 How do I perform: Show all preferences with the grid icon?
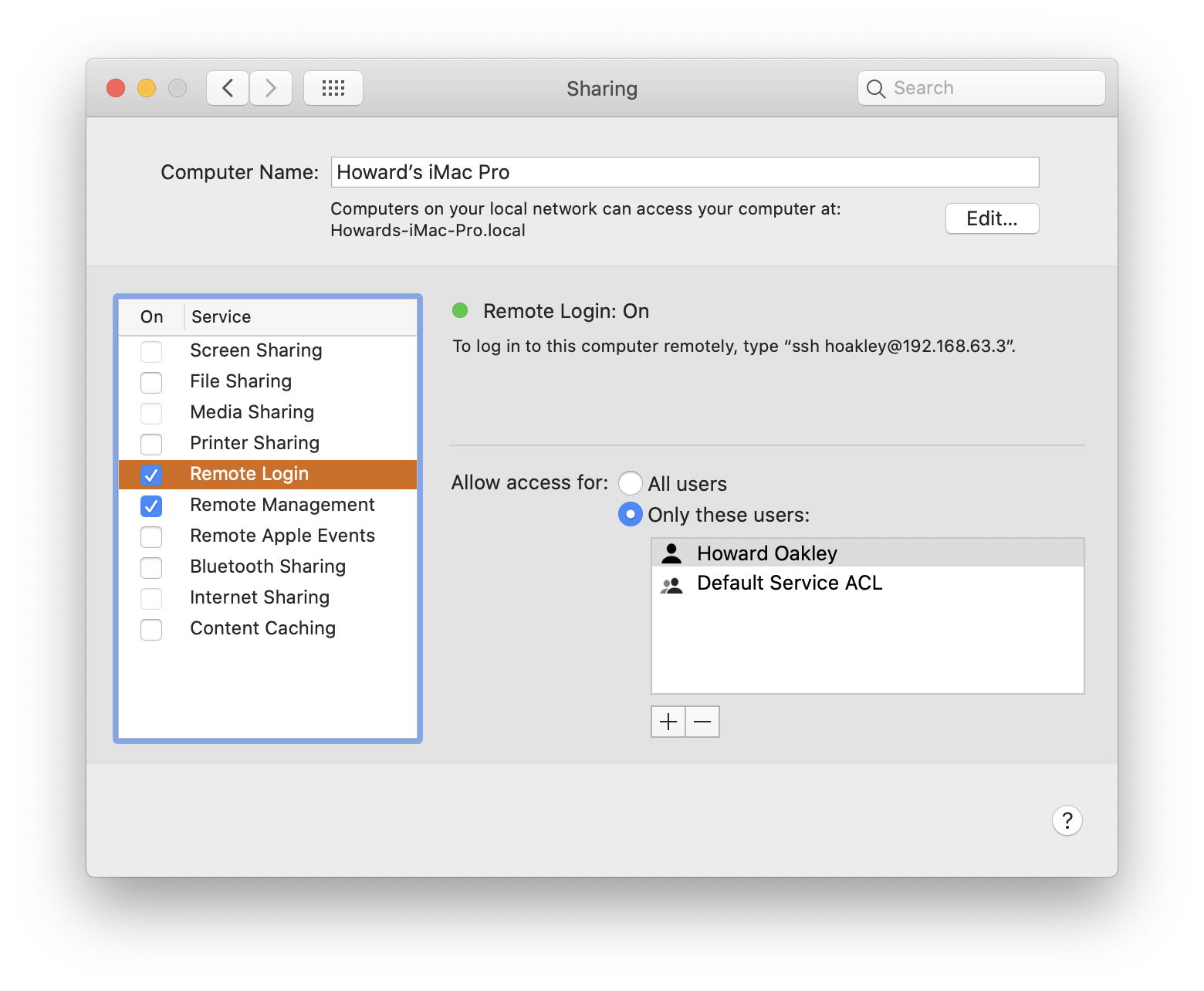pos(333,88)
